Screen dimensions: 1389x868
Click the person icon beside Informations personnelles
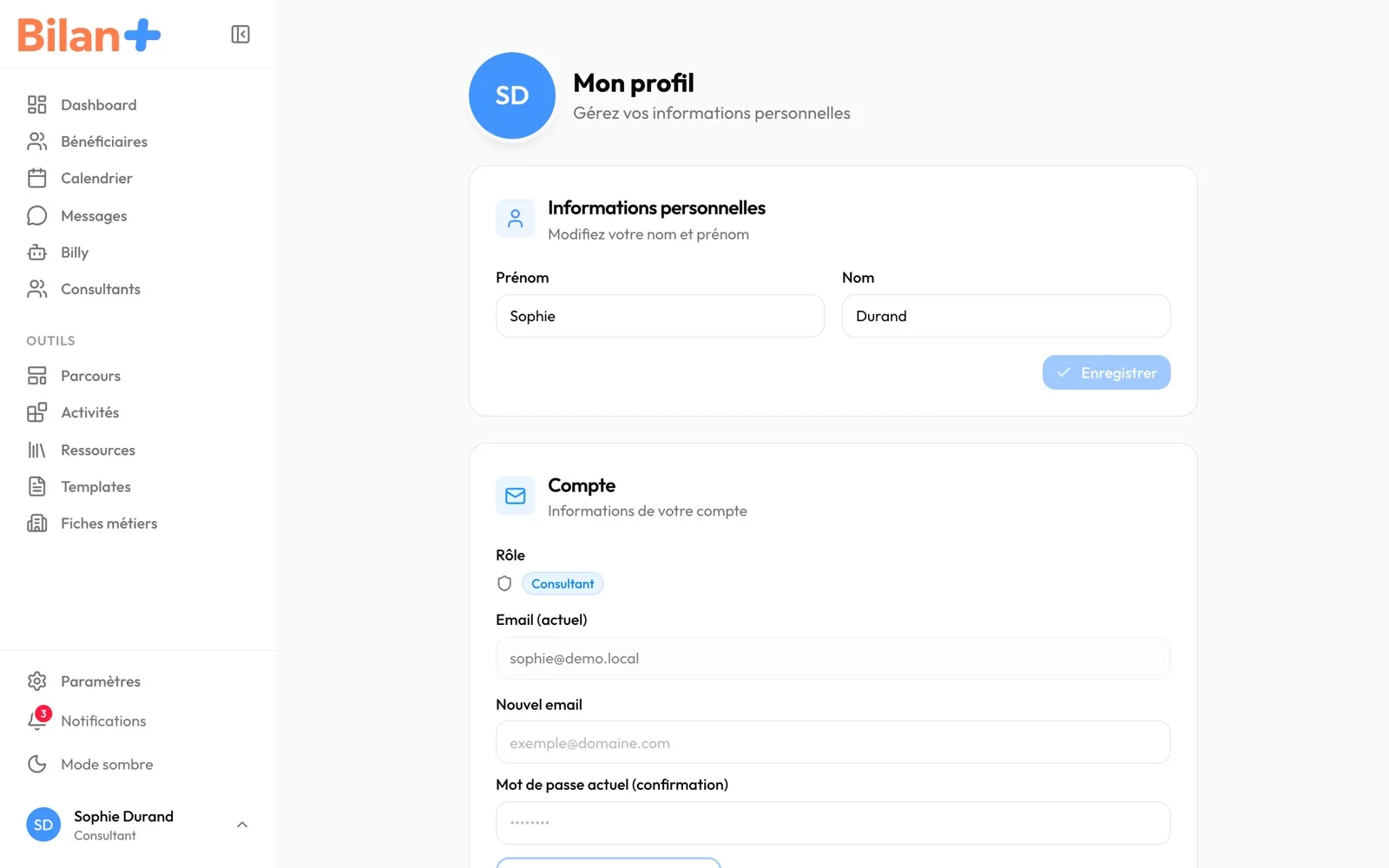click(x=516, y=219)
